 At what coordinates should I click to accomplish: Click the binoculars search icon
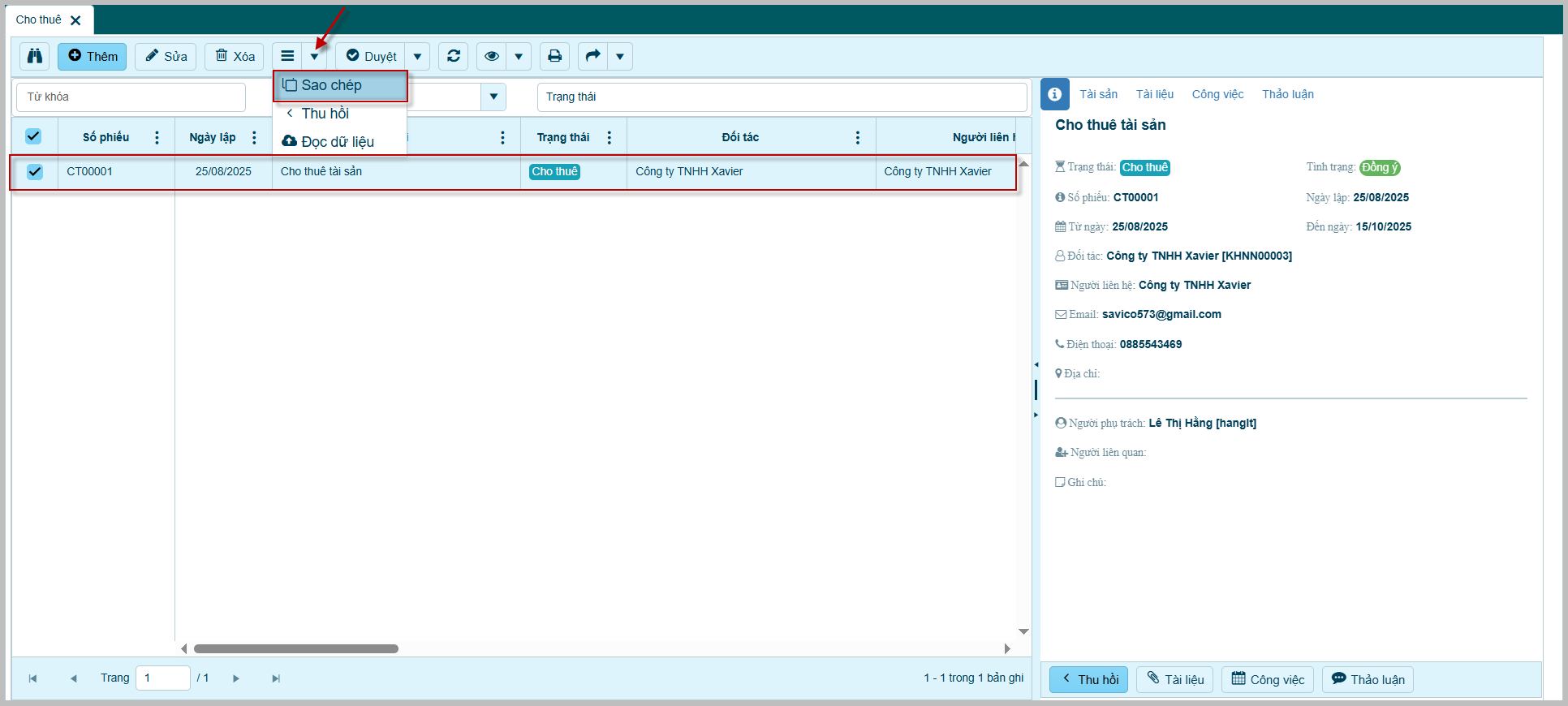click(35, 56)
